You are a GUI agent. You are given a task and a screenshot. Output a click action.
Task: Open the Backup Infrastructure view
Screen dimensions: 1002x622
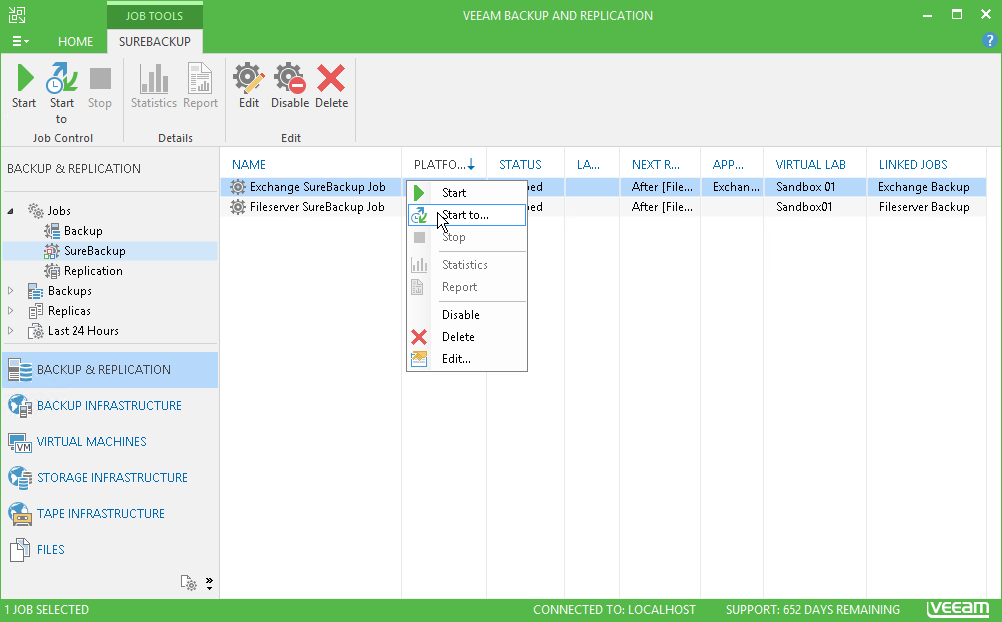click(x=110, y=405)
